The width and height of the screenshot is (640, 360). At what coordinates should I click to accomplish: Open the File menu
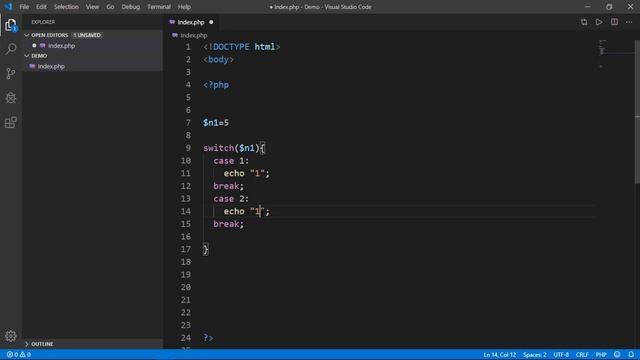coord(24,7)
